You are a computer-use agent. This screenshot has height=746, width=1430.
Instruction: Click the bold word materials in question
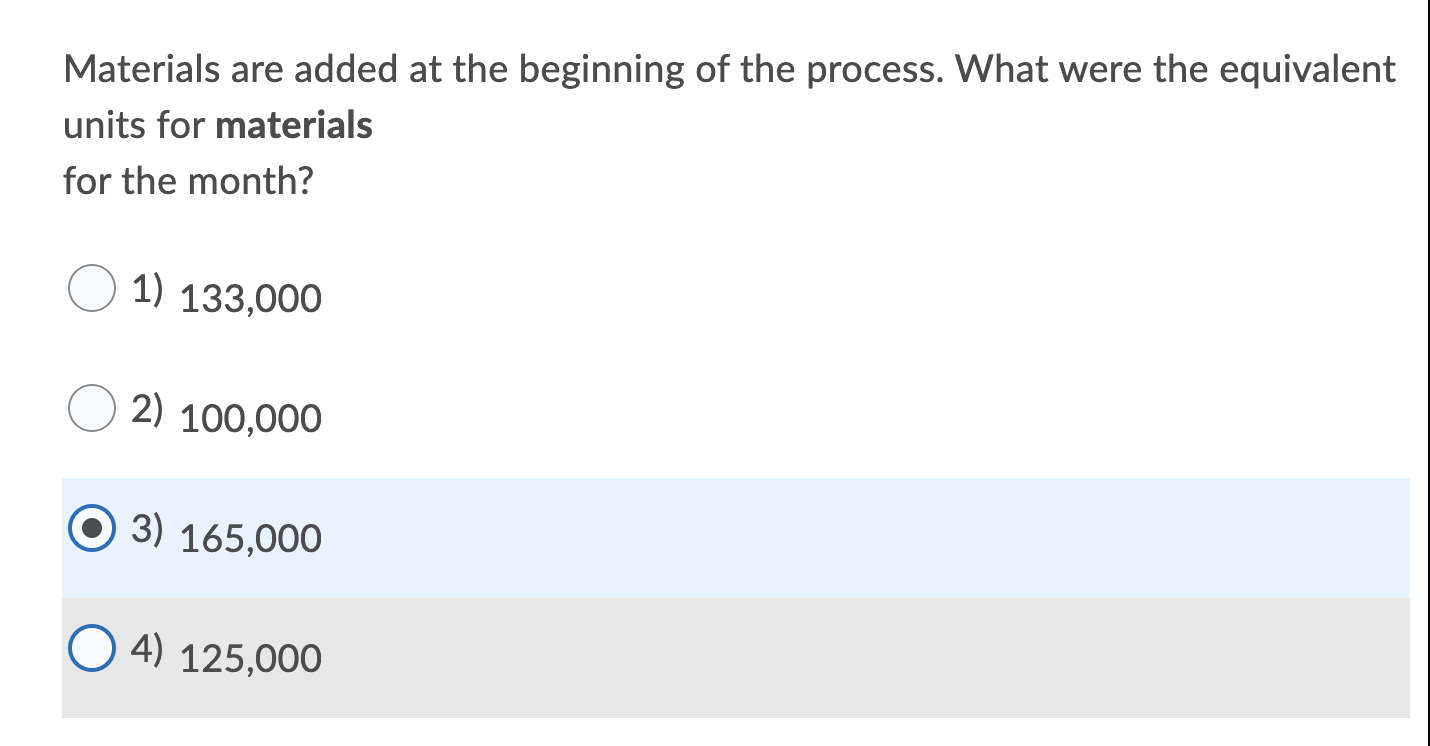[x=294, y=125]
